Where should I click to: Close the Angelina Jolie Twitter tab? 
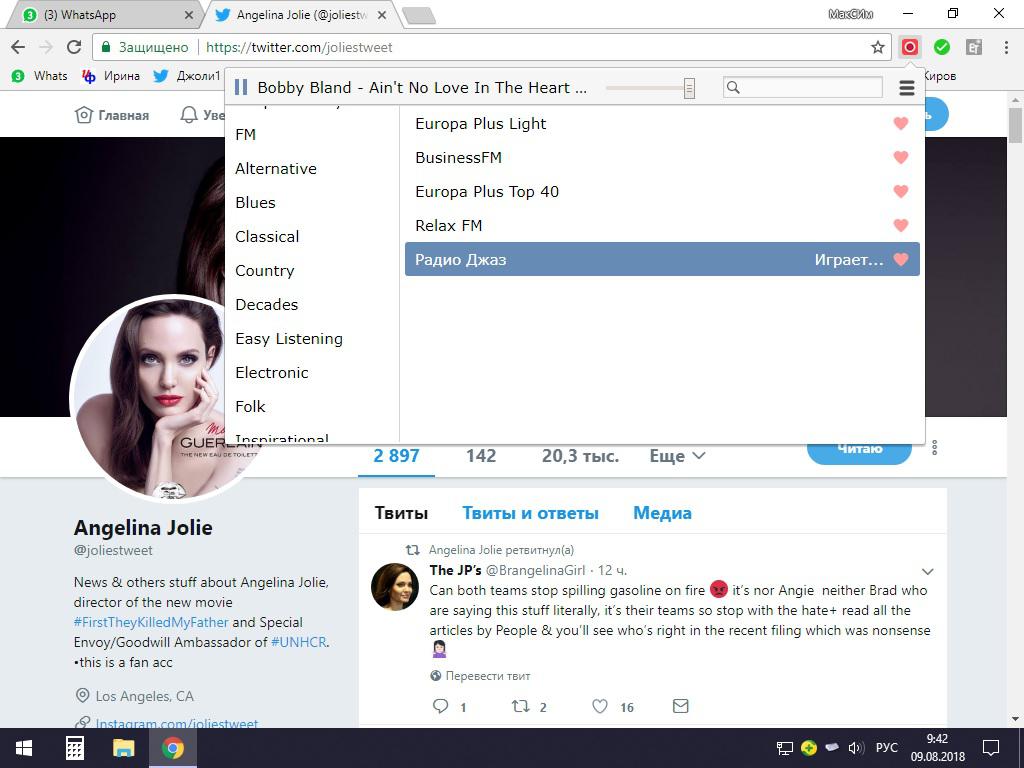pyautogui.click(x=382, y=15)
